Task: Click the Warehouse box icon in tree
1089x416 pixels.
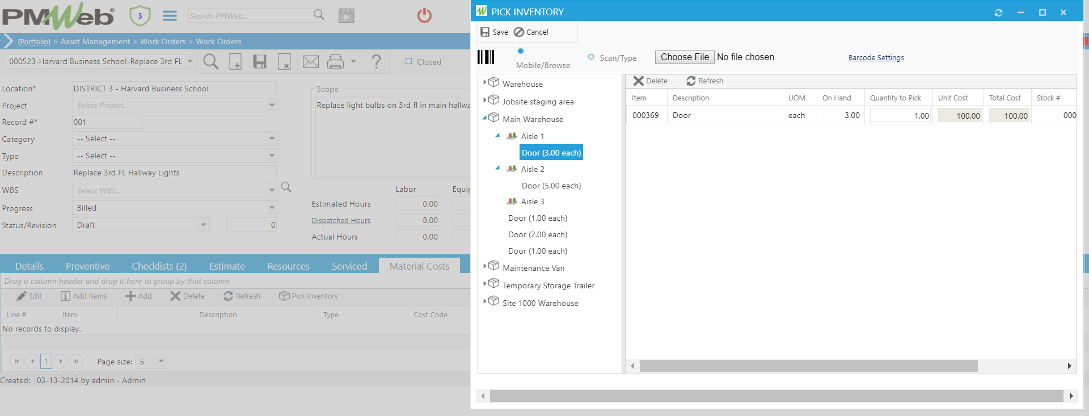Action: pos(494,83)
